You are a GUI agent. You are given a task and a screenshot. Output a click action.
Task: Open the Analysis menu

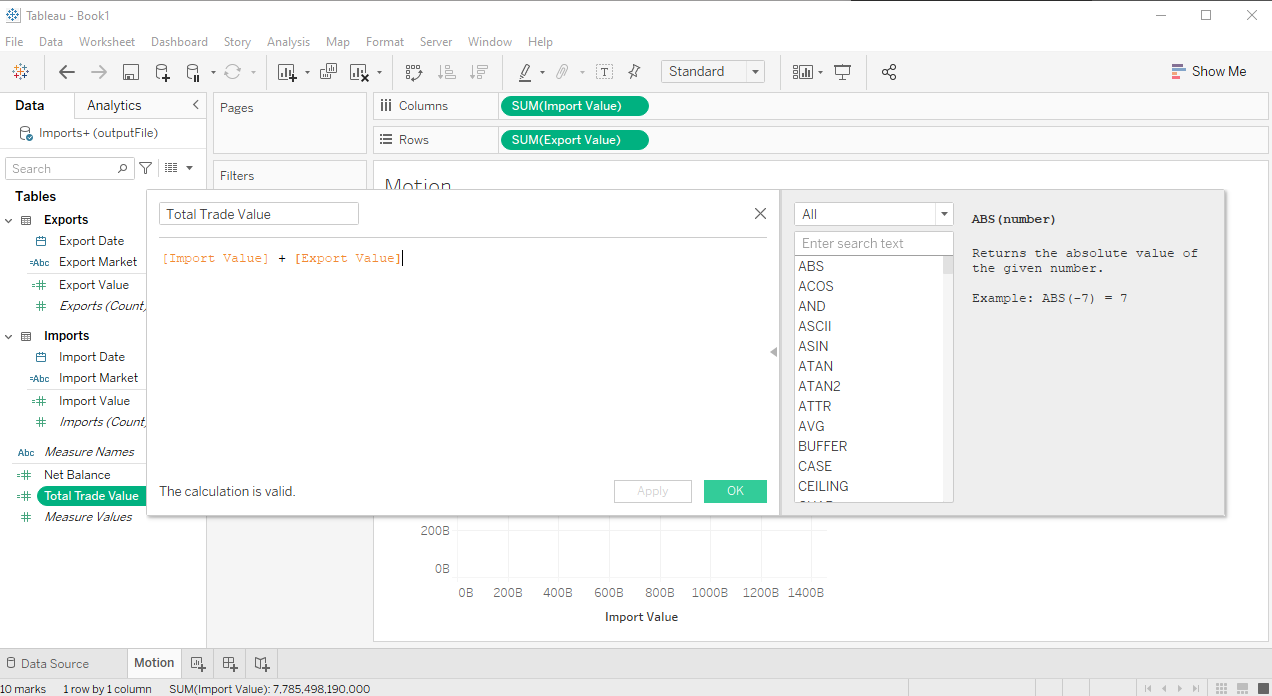(x=288, y=42)
